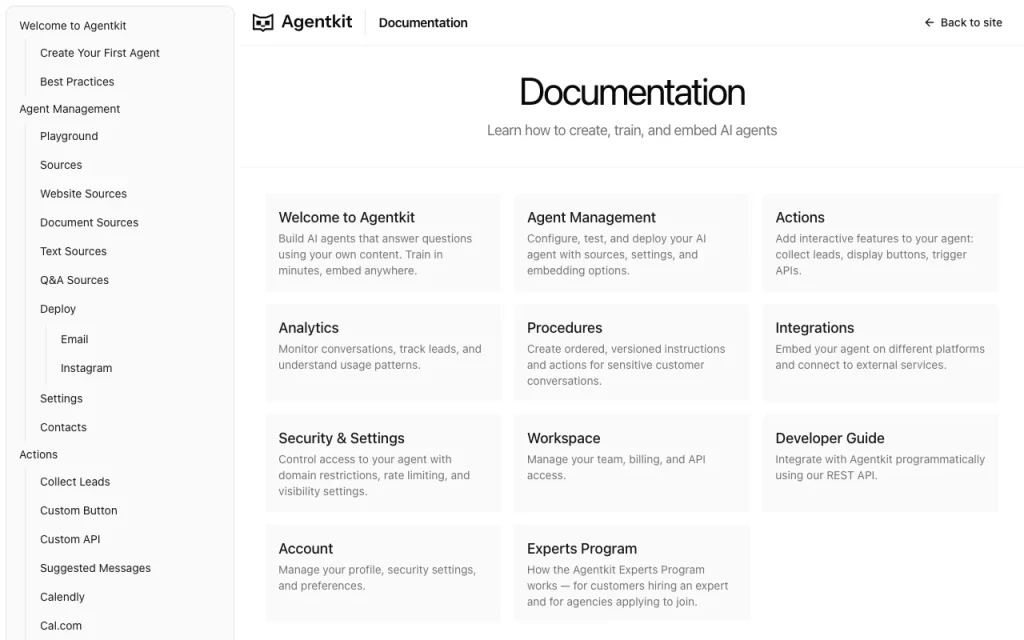
Task: Open the Security & Settings card
Action: 383,463
